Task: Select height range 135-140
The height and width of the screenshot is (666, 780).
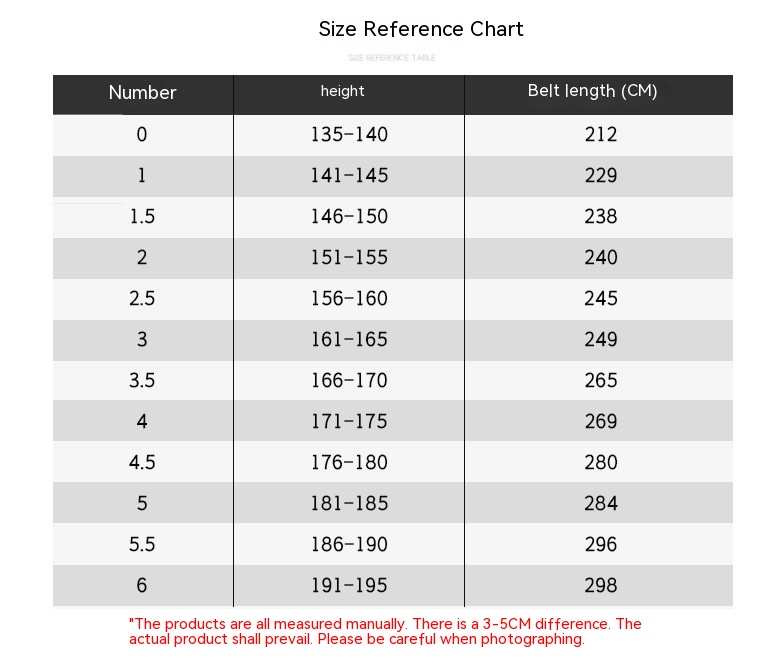Action: [x=348, y=134]
